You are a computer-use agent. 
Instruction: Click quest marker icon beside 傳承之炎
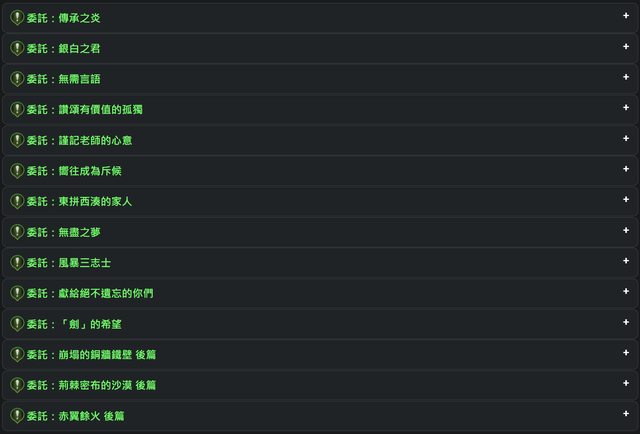point(16,18)
